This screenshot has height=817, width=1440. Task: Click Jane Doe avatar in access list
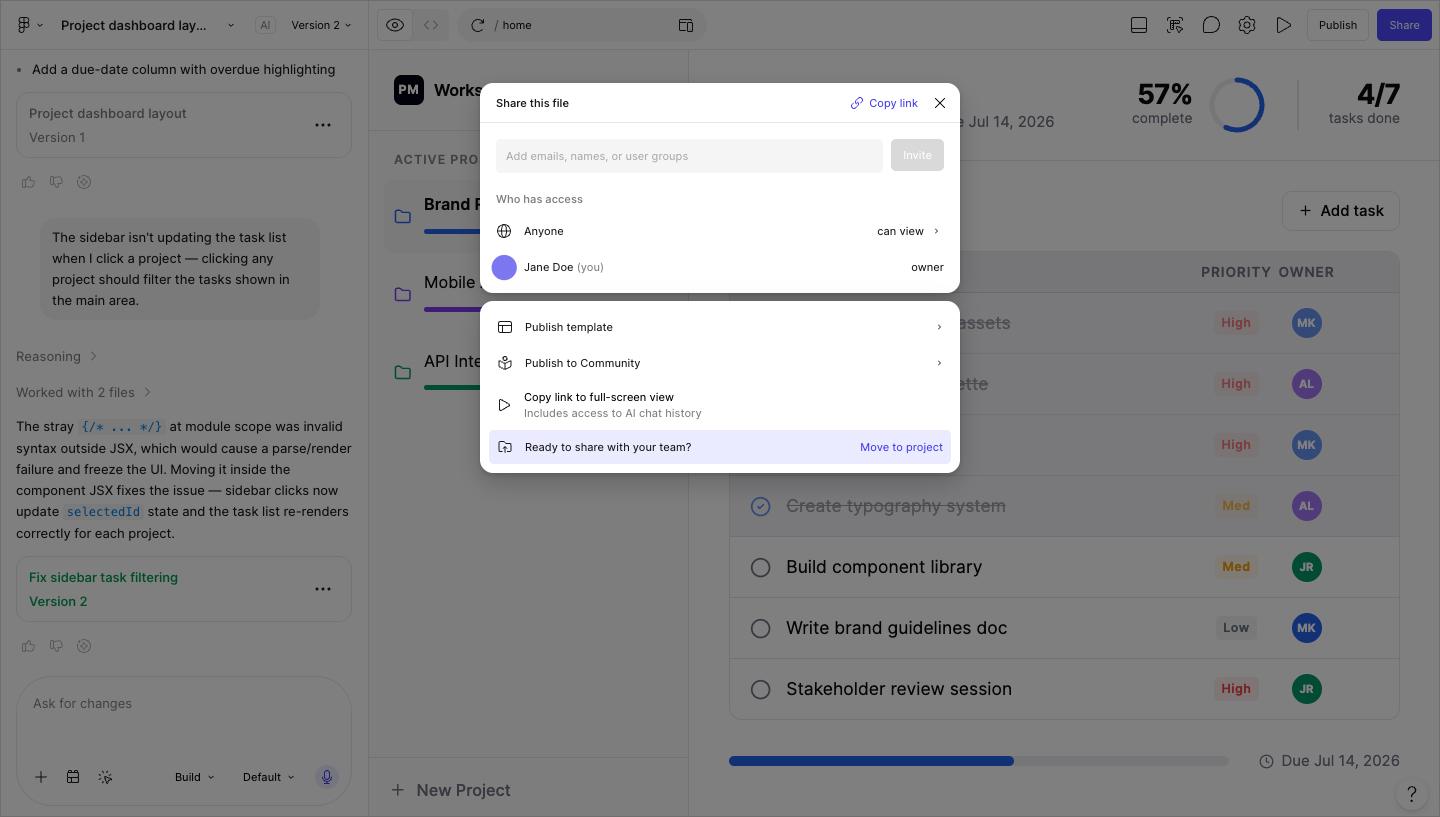pos(504,267)
